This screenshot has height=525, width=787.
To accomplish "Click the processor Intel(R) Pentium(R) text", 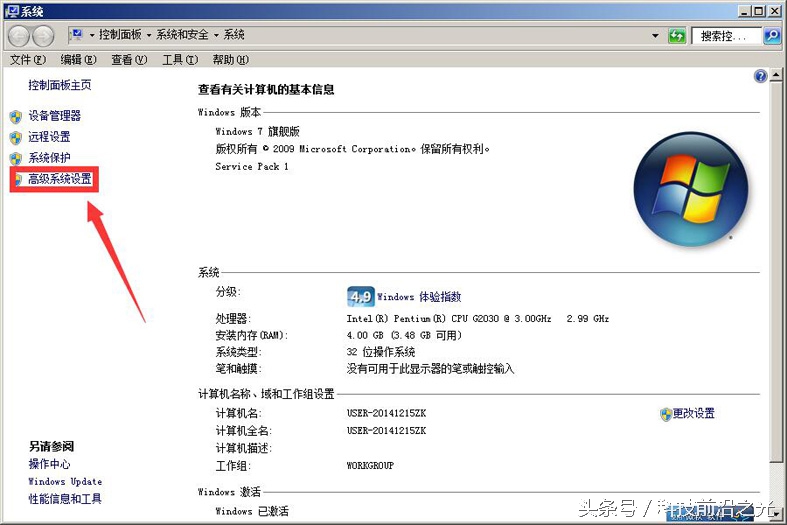I will pyautogui.click(x=477, y=319).
